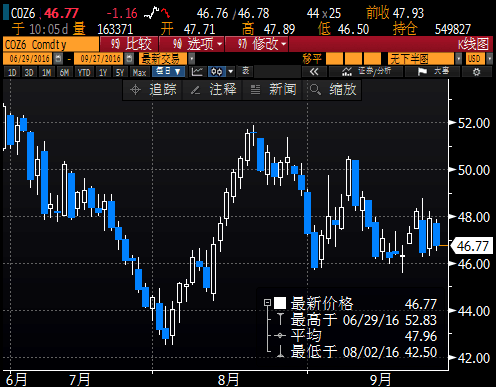496x387 pixels.
Task: Click the 最高于 06/29/16 high marker icon
Action: (280, 319)
